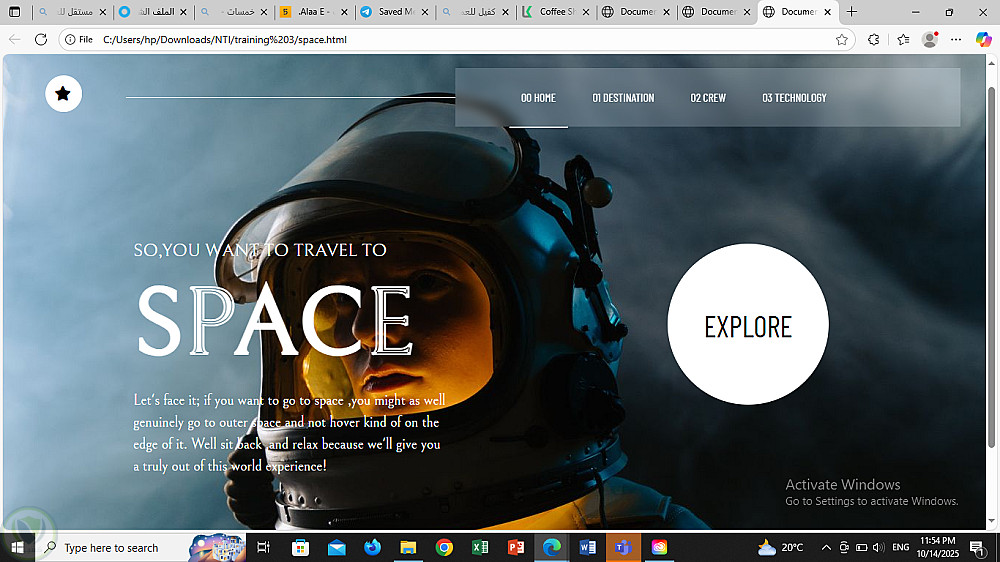
Task: Open Microsoft Teams from taskbar
Action: tap(623, 547)
